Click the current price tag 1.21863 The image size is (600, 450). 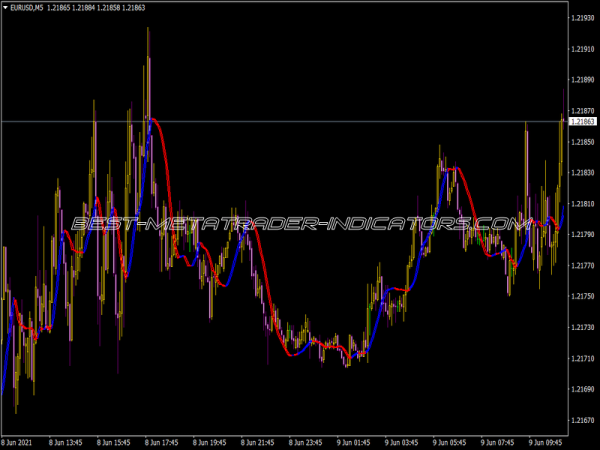pos(582,121)
